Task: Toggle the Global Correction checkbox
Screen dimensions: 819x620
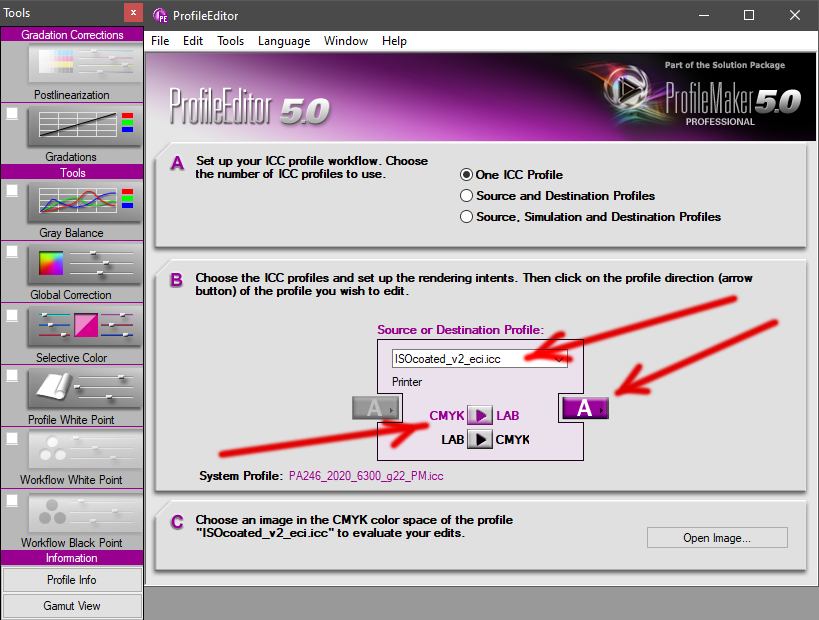Action: tap(12, 252)
